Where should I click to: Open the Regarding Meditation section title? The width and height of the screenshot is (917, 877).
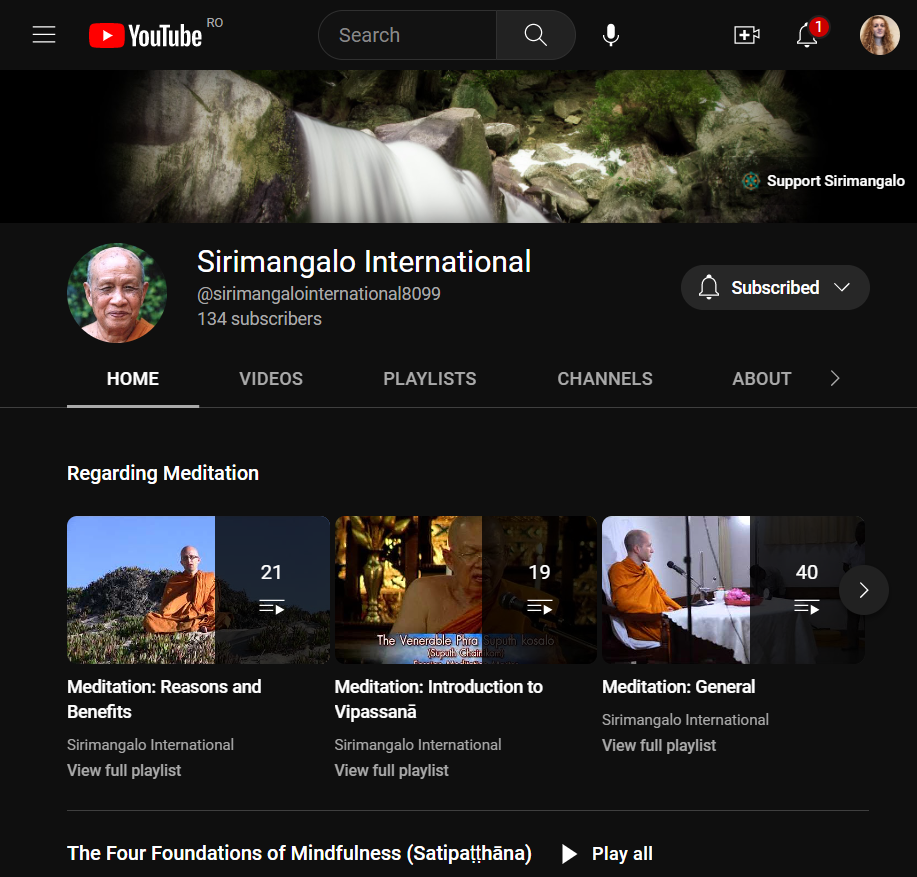pos(163,473)
